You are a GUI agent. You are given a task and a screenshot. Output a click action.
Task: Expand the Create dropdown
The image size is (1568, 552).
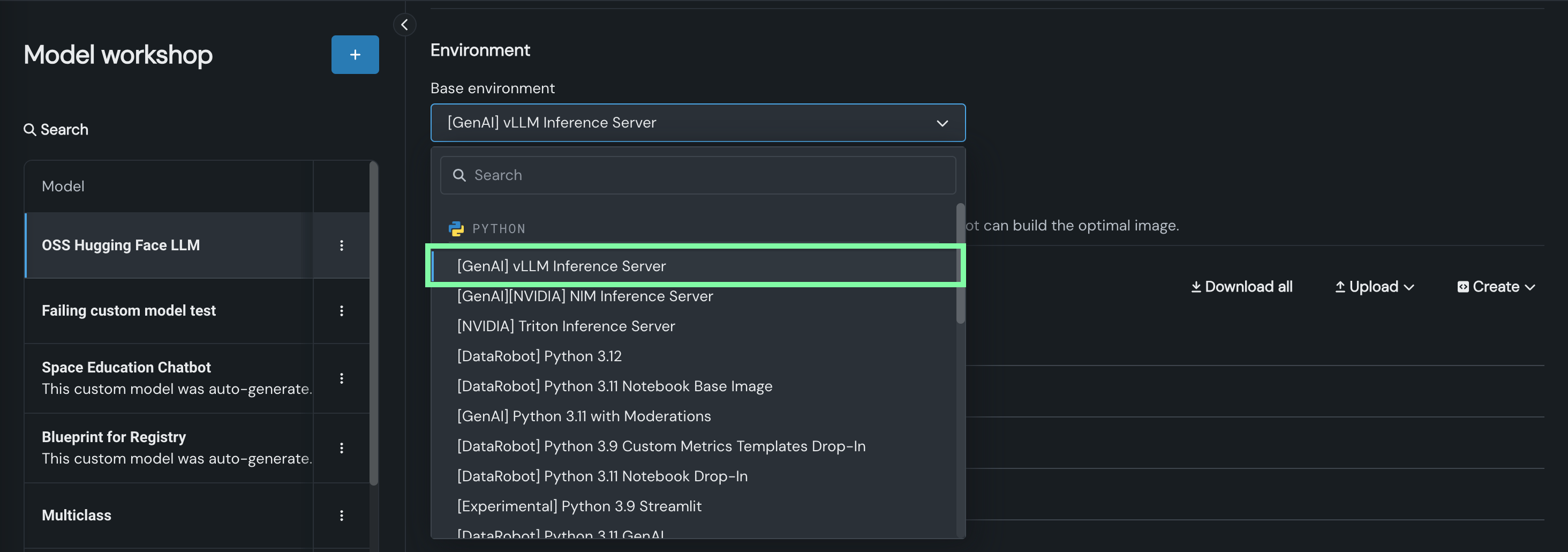(x=1496, y=287)
